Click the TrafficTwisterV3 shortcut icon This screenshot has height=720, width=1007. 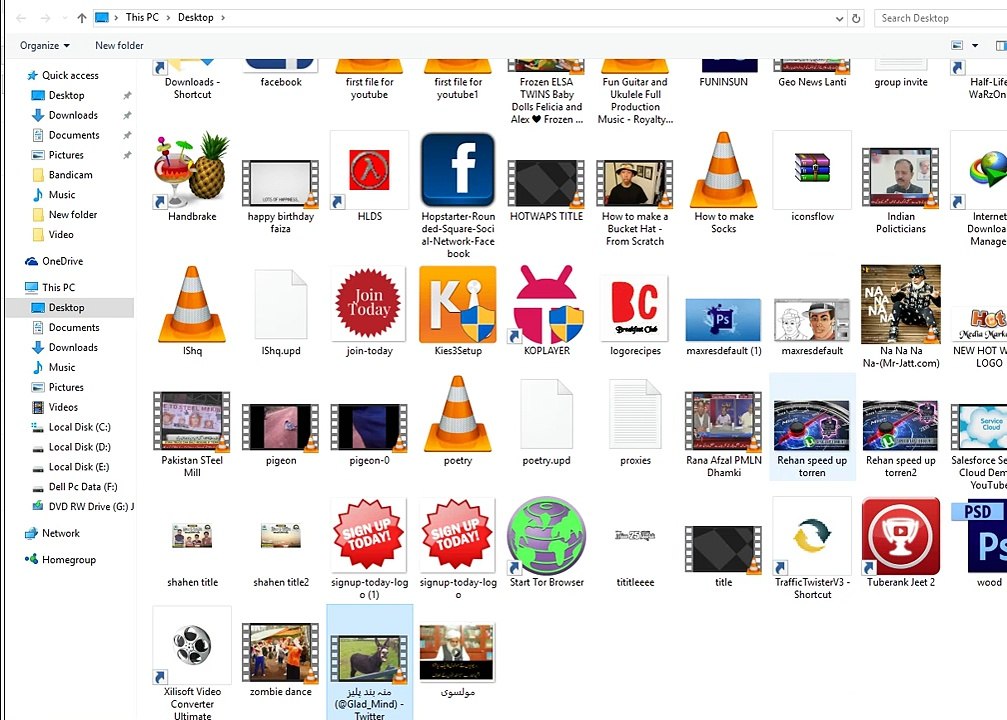812,536
